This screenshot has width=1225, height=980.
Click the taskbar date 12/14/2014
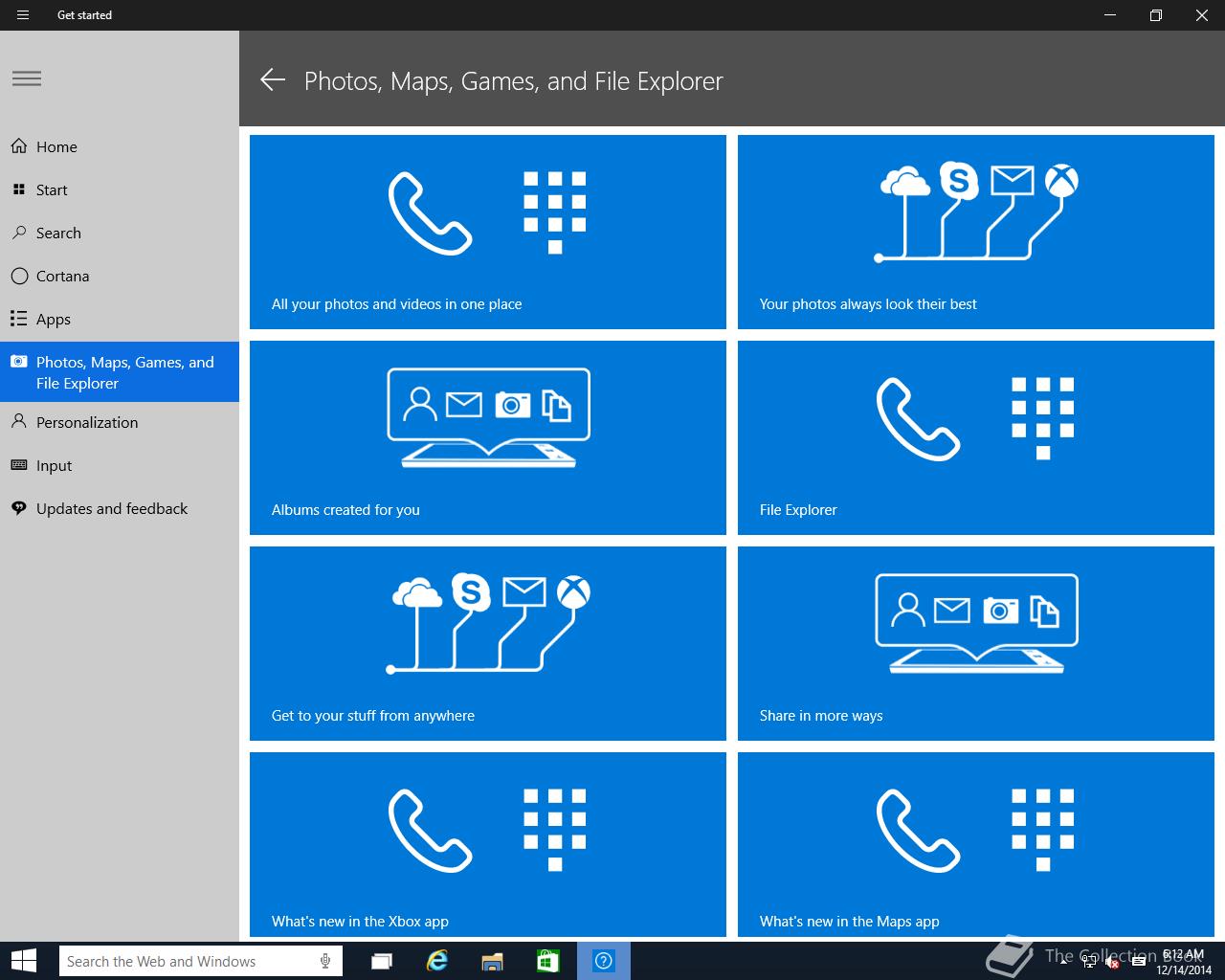(1183, 969)
